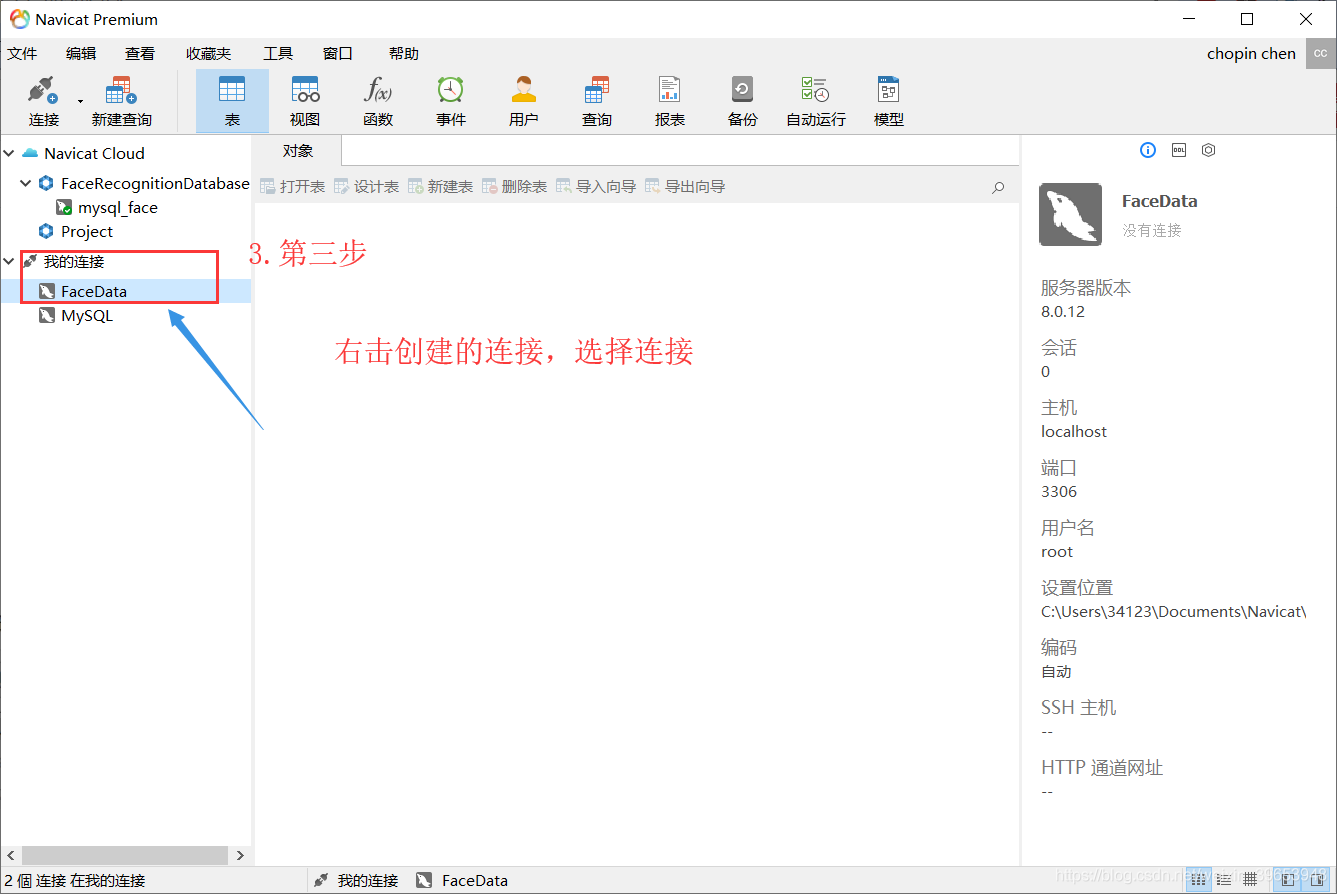Select the Table (表) toolbar button
The width and height of the screenshot is (1337, 894).
click(232, 101)
